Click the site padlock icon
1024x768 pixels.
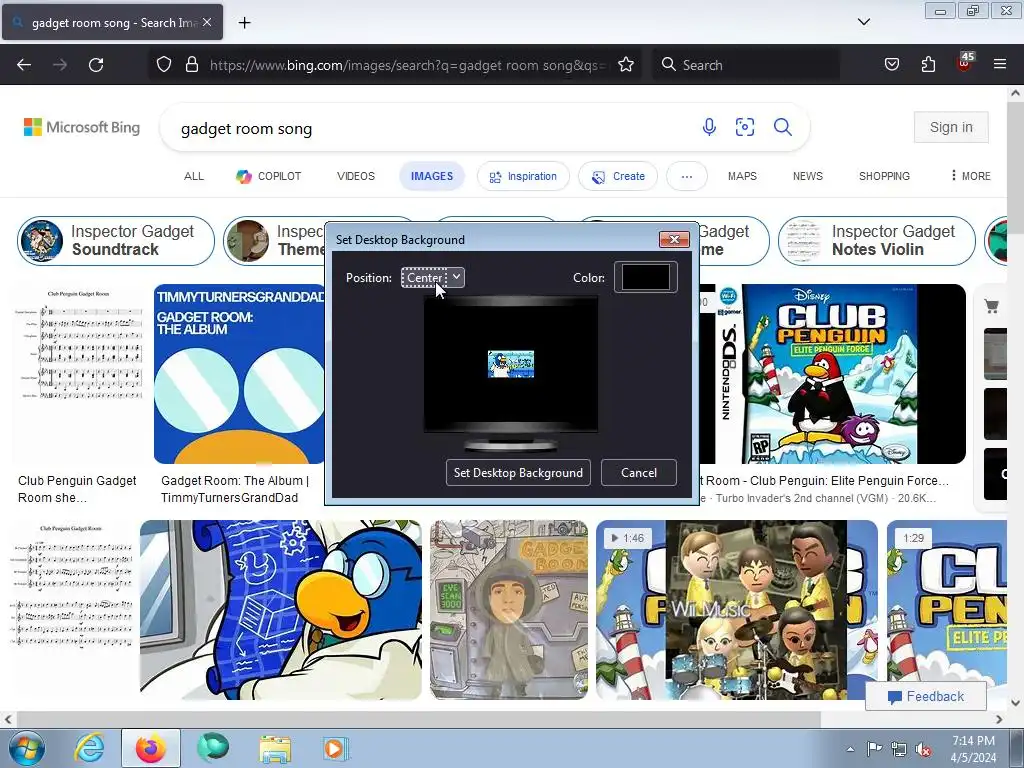pos(191,64)
